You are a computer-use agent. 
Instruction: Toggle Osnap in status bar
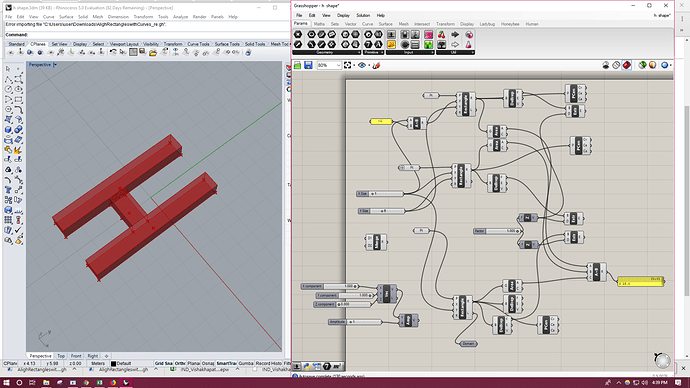(x=208, y=363)
